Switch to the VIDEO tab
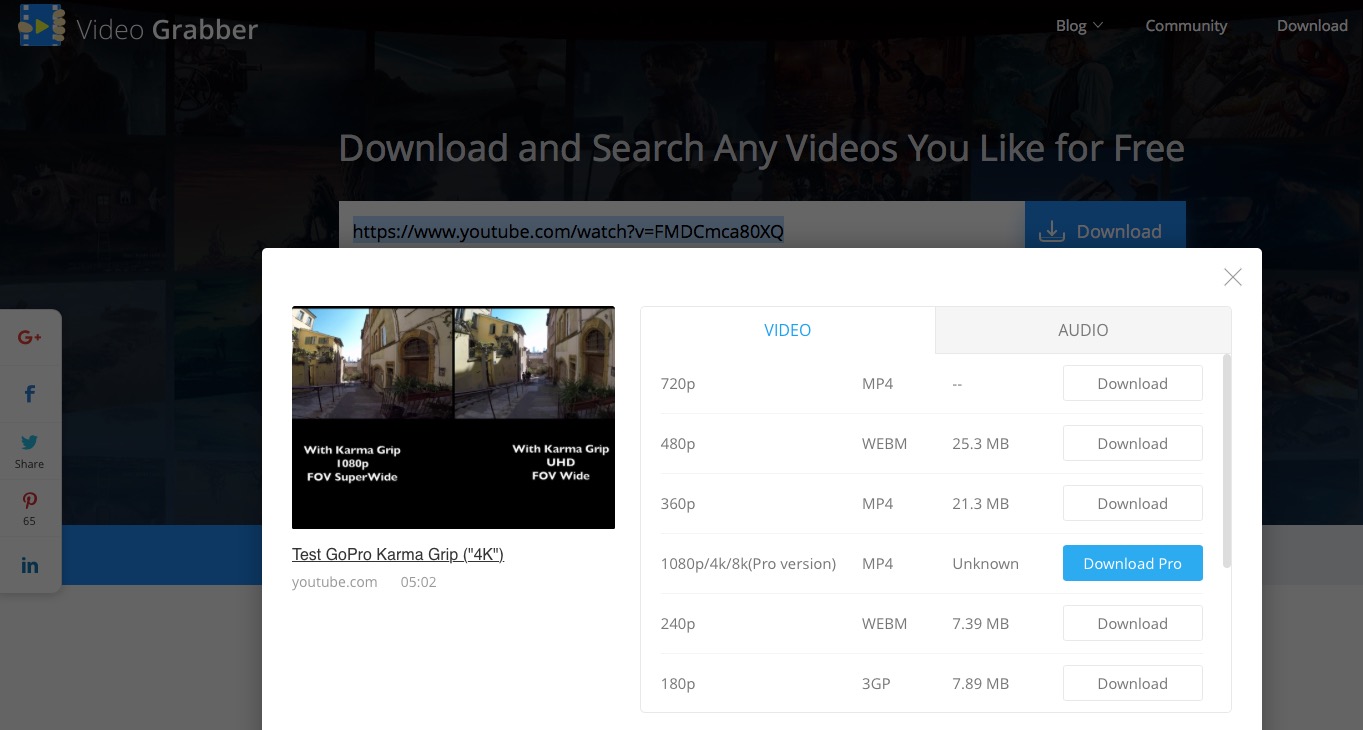Image resolution: width=1363 pixels, height=730 pixels. point(788,330)
